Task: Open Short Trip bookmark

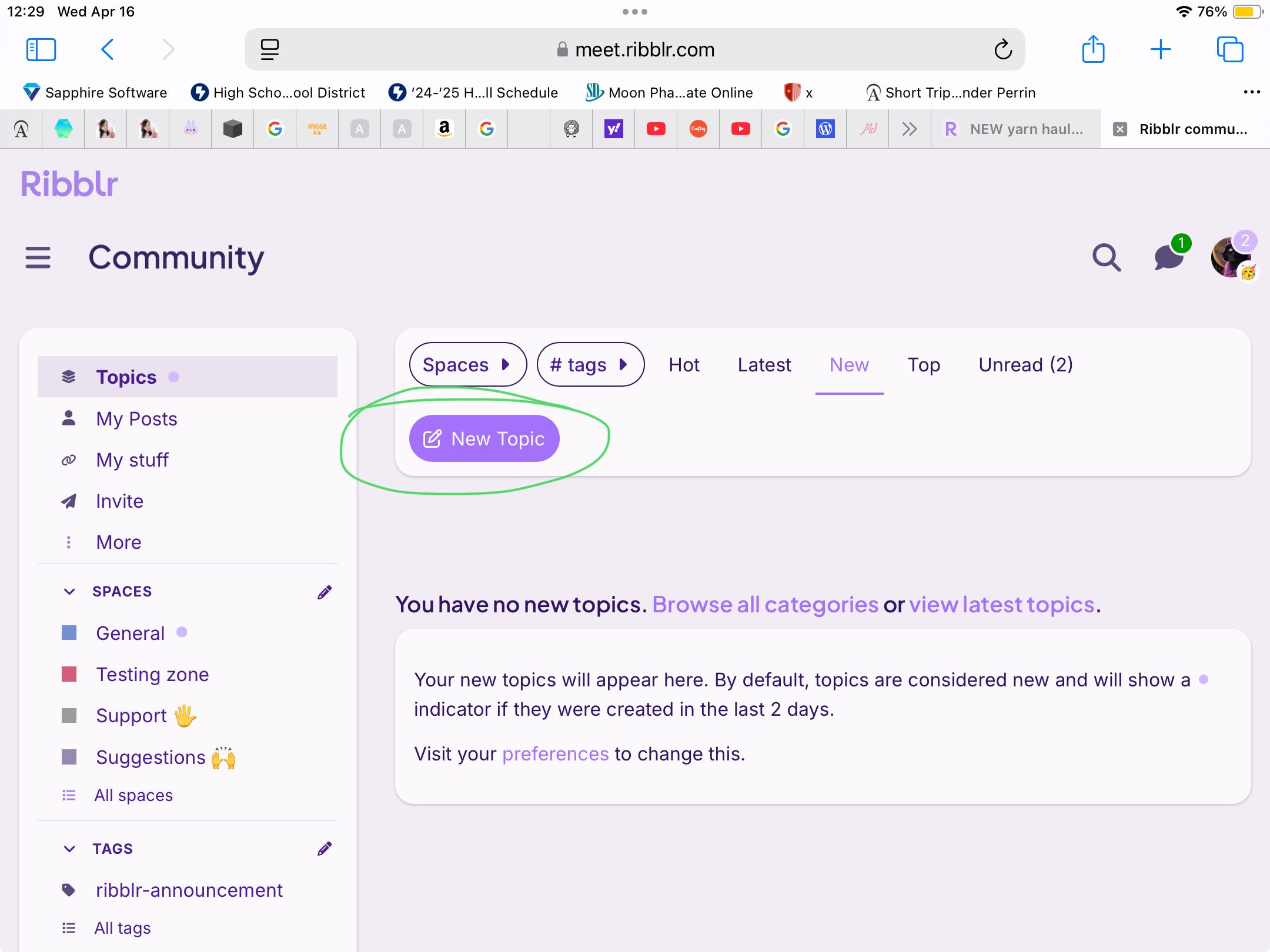Action: (950, 92)
